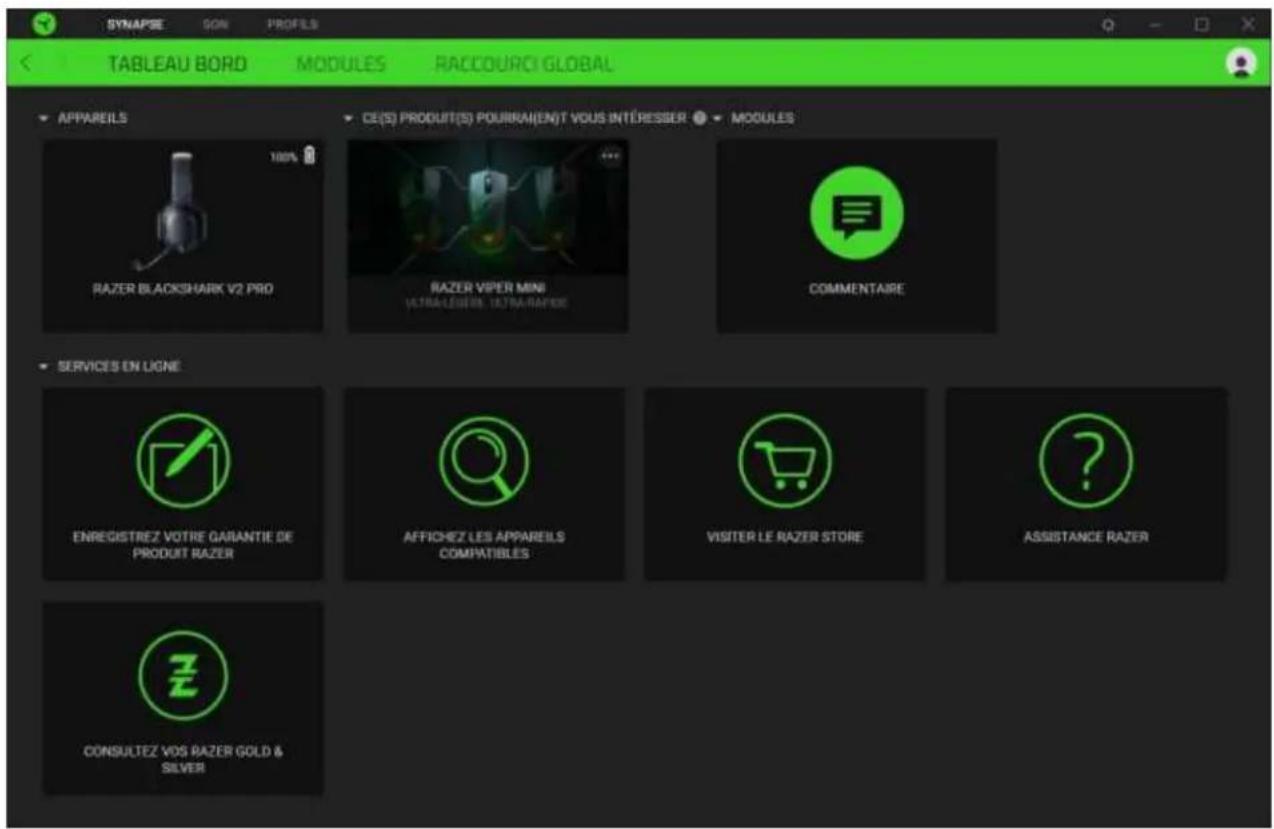Open the Modules tab in green bar

(341, 64)
